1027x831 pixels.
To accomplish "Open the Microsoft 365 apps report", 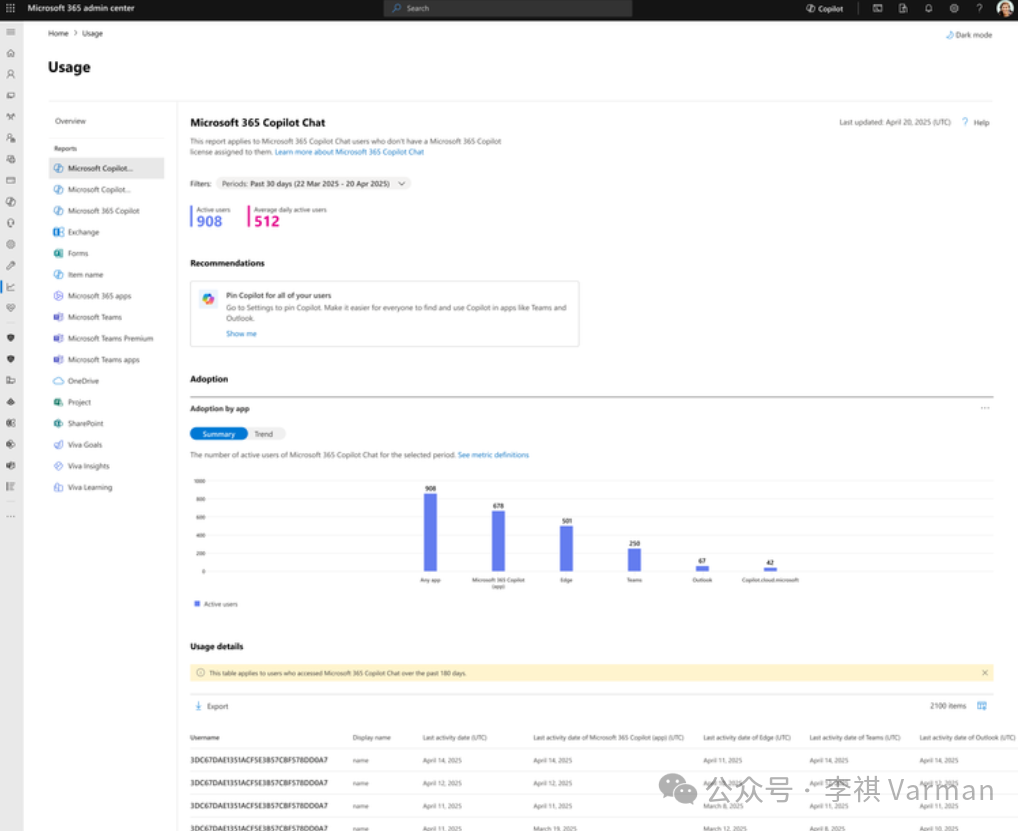I will (100, 296).
